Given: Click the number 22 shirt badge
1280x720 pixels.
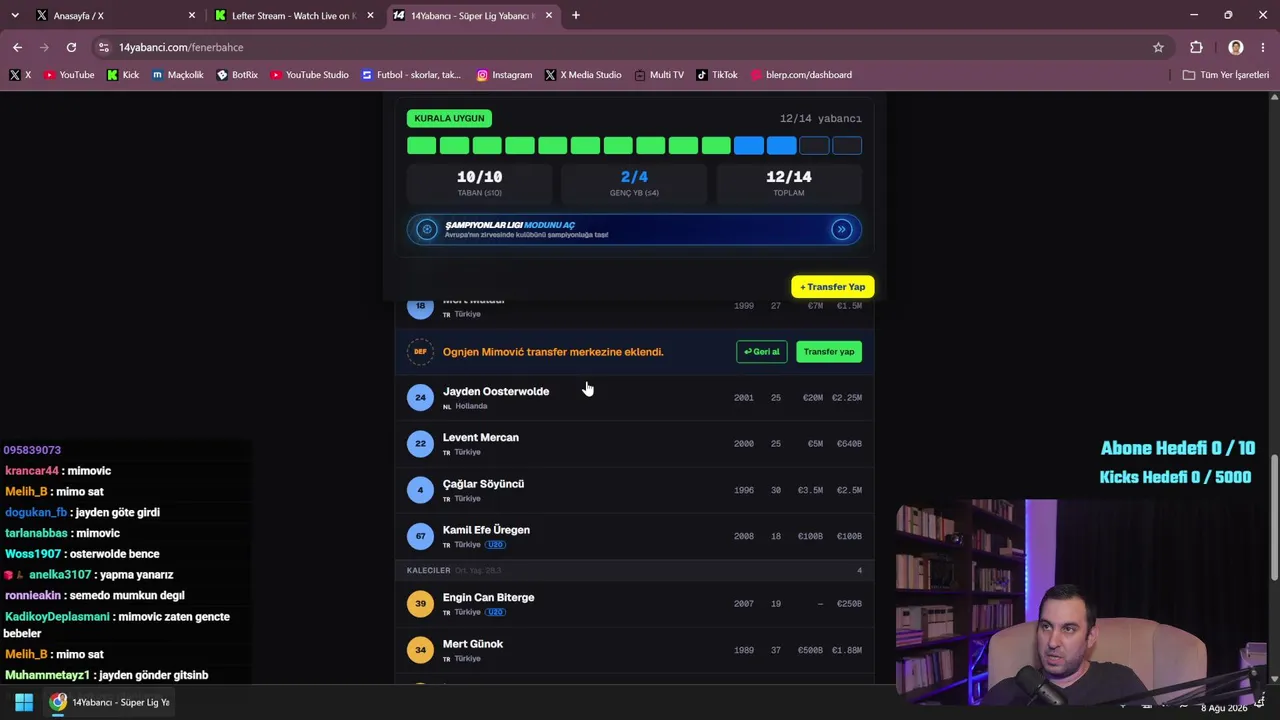Looking at the screenshot, I should coord(420,444).
